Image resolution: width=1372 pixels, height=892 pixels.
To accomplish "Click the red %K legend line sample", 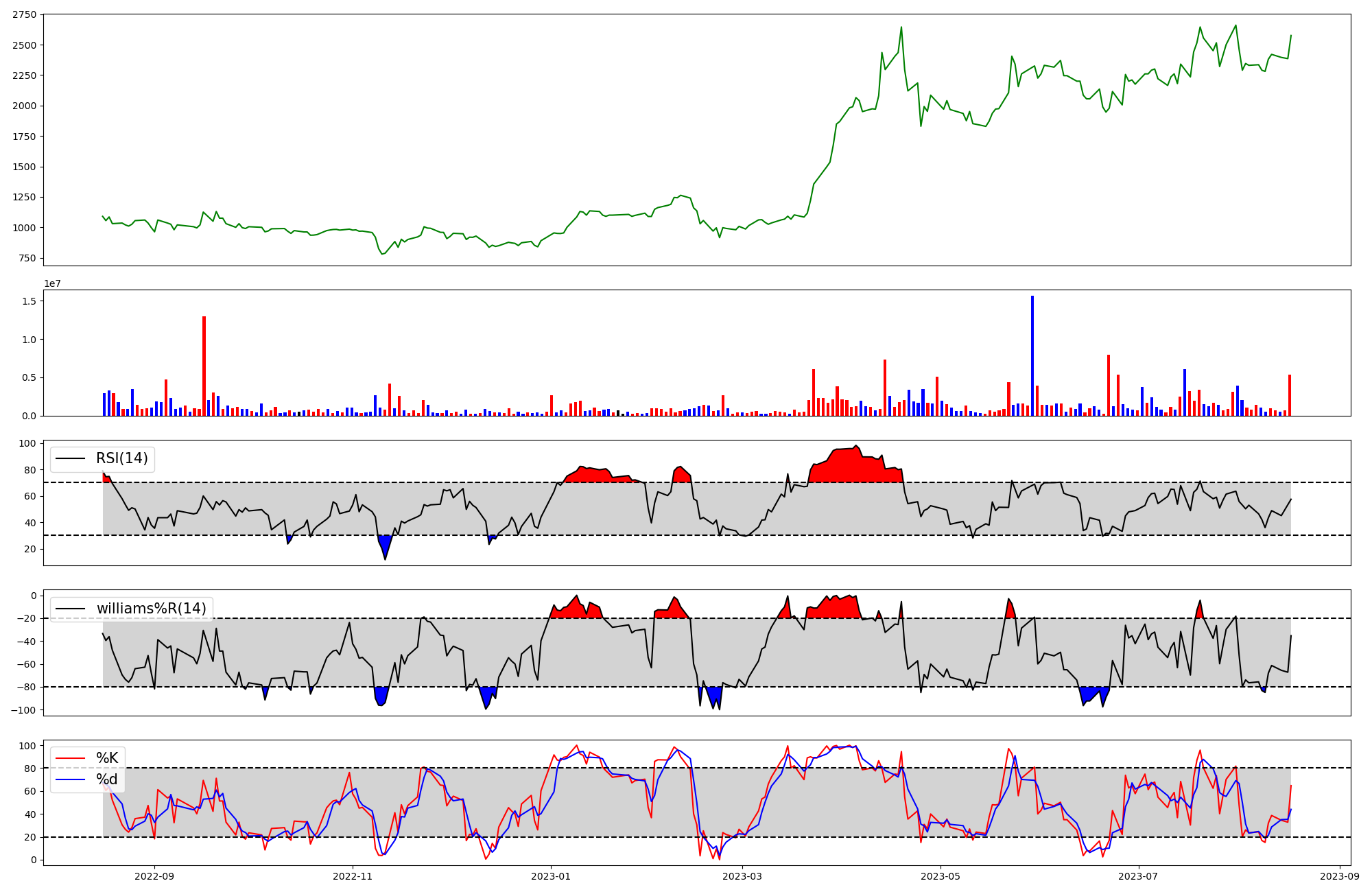I will click(x=71, y=758).
